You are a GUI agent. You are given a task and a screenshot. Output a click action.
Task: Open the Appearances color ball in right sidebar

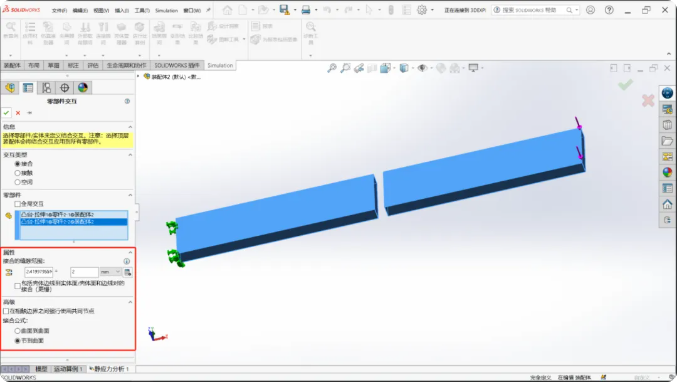click(667, 172)
